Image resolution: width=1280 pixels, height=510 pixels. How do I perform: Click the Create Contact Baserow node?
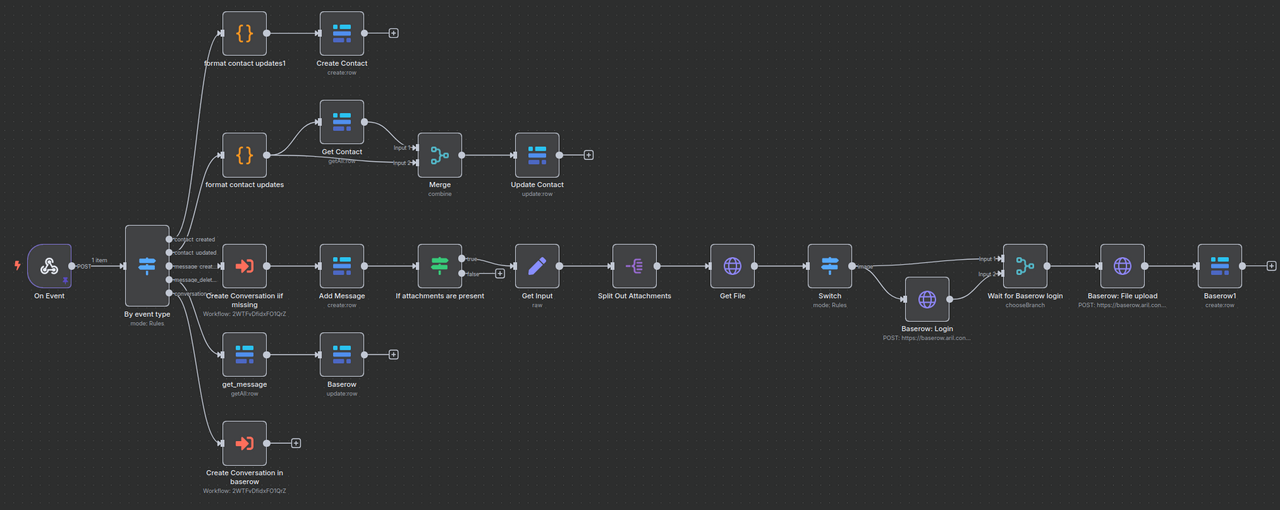tap(342, 33)
